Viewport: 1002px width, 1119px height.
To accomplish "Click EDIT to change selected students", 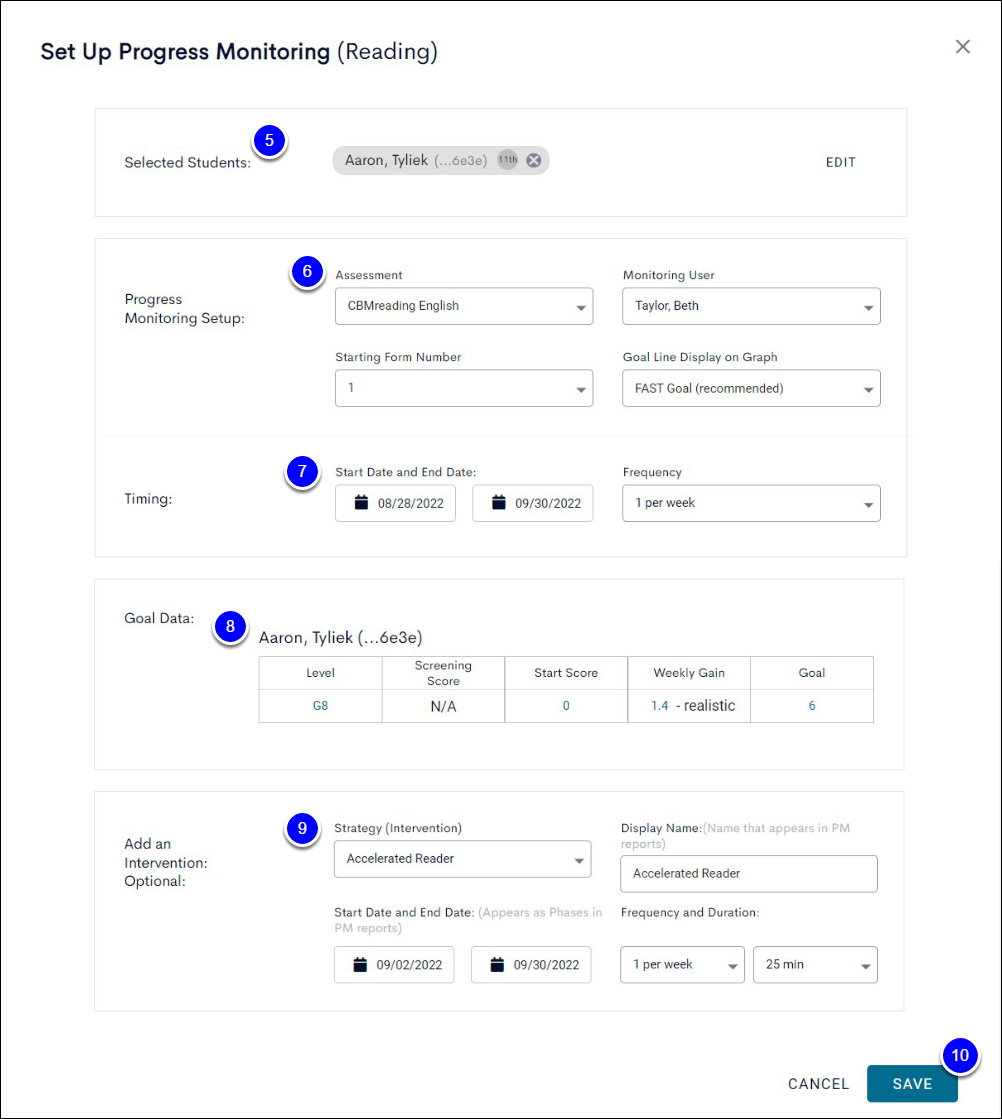I will click(x=840, y=162).
